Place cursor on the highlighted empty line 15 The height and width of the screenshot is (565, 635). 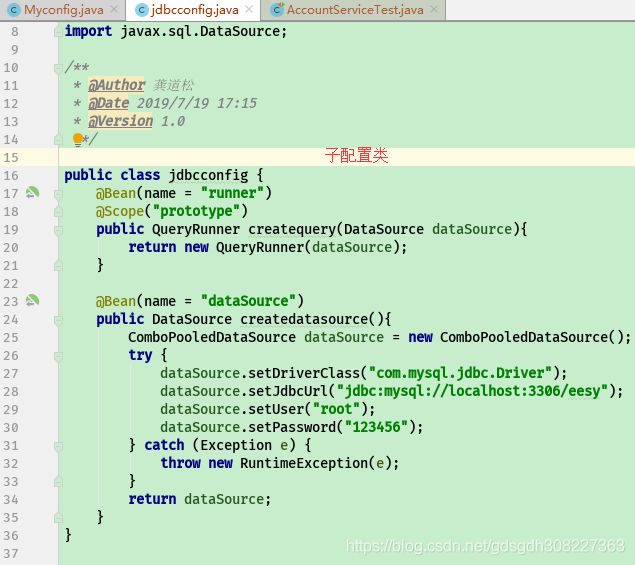coord(347,157)
